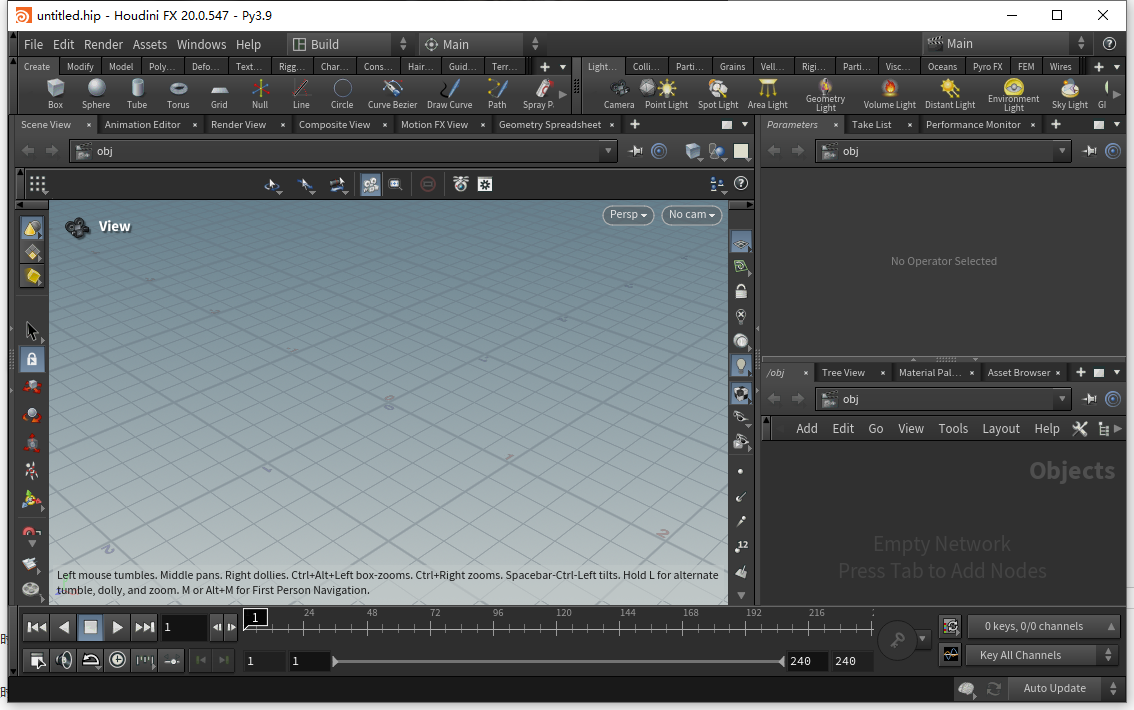Toggle headlight bulb display option

741,365
